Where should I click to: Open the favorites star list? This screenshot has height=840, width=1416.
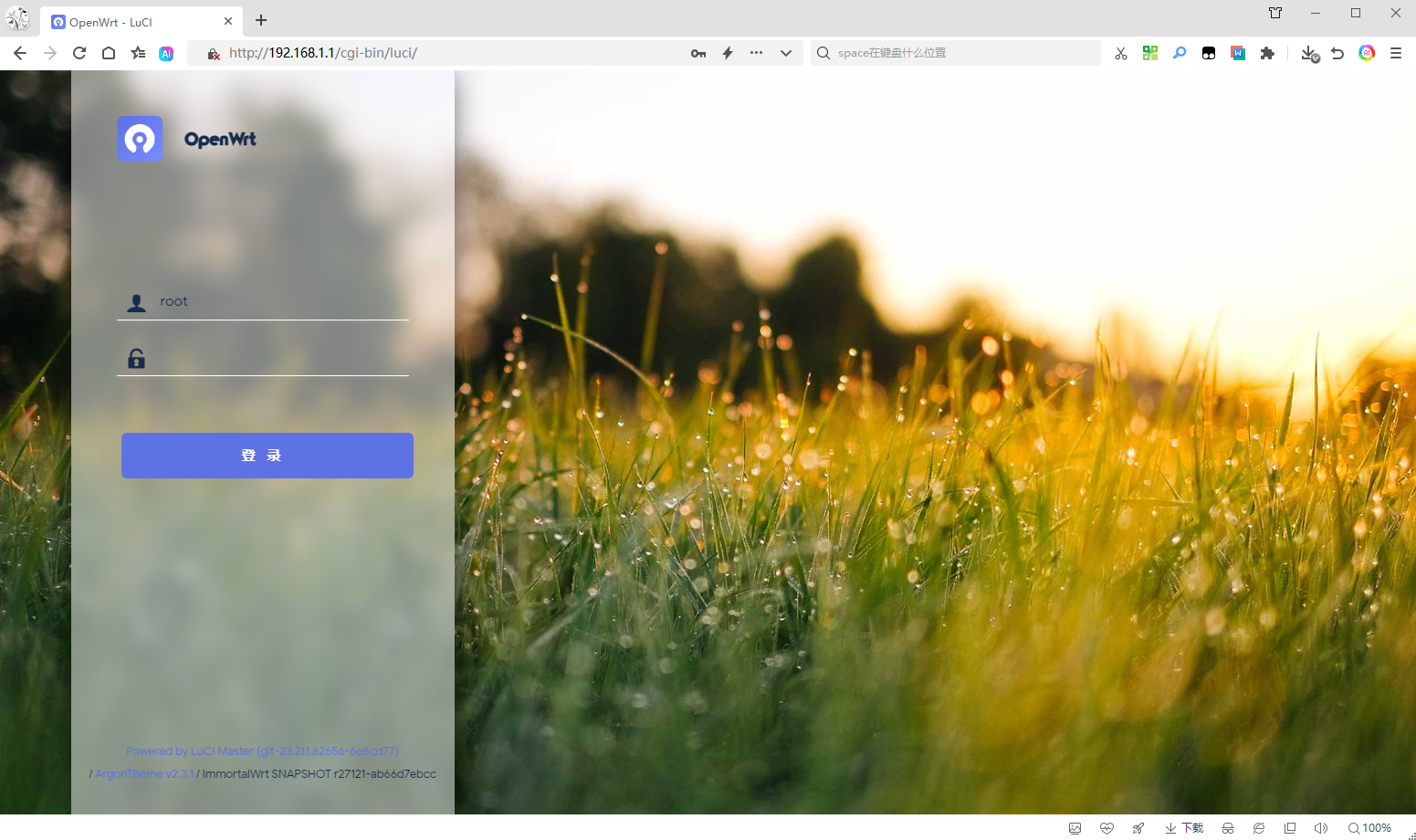click(138, 53)
